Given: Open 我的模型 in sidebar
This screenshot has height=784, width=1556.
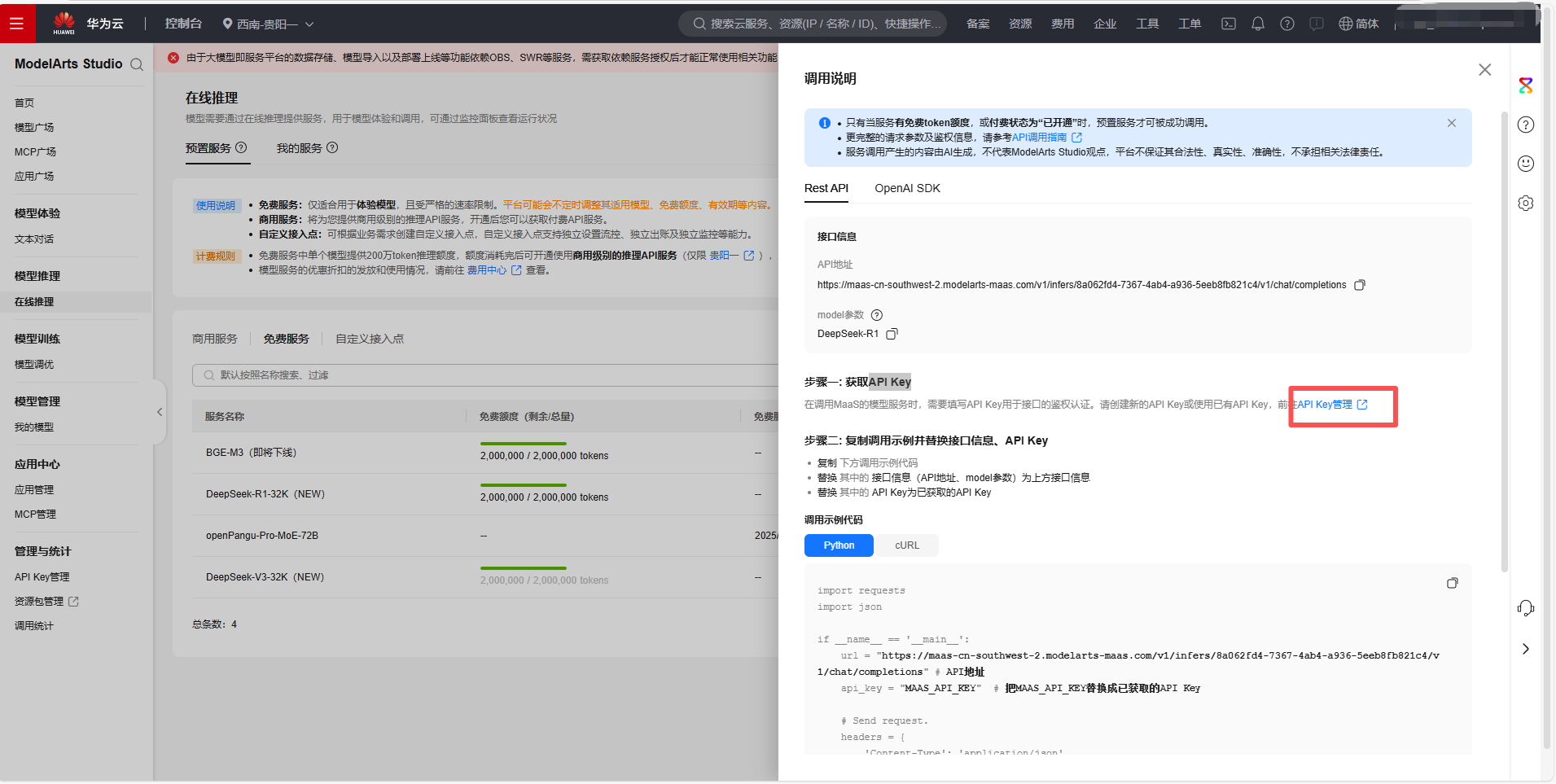Looking at the screenshot, I should (x=34, y=427).
